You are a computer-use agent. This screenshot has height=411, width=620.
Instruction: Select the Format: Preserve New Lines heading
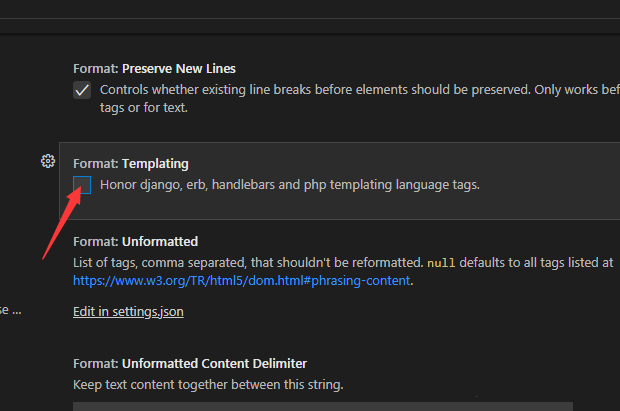point(154,69)
